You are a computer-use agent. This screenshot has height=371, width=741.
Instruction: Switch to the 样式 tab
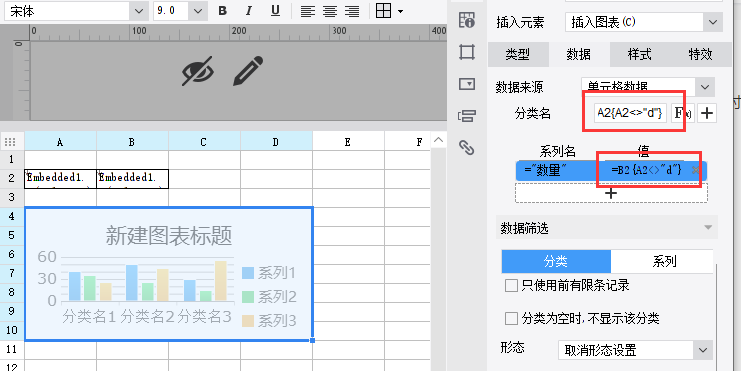[x=640, y=54]
